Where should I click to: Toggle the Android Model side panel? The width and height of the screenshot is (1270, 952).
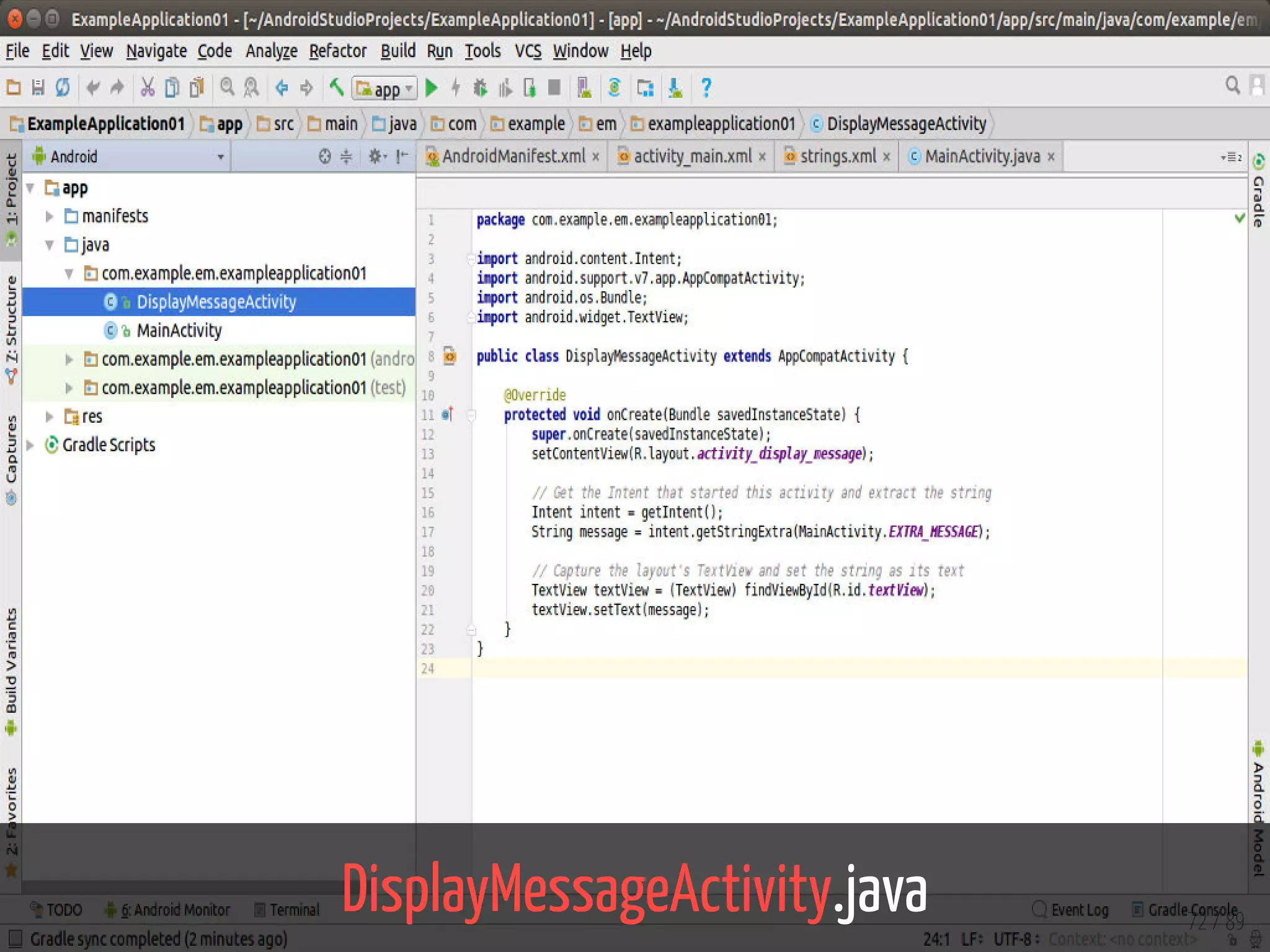pyautogui.click(x=1258, y=808)
